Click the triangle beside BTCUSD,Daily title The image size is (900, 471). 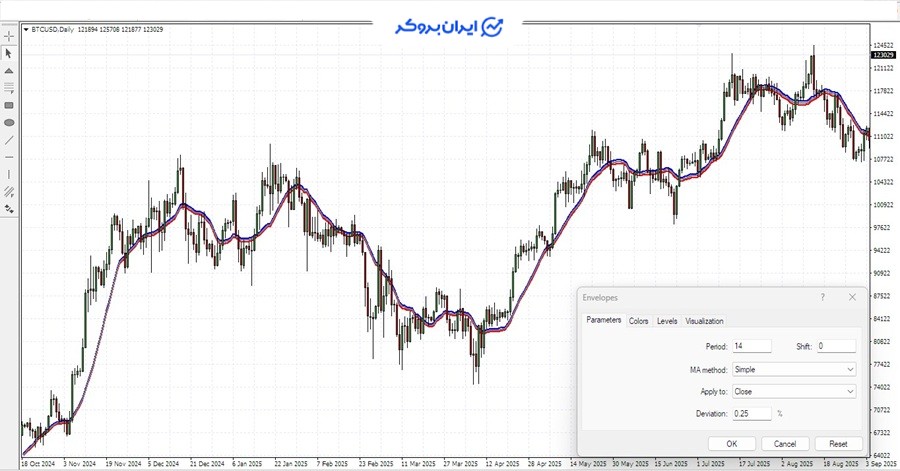(26, 29)
